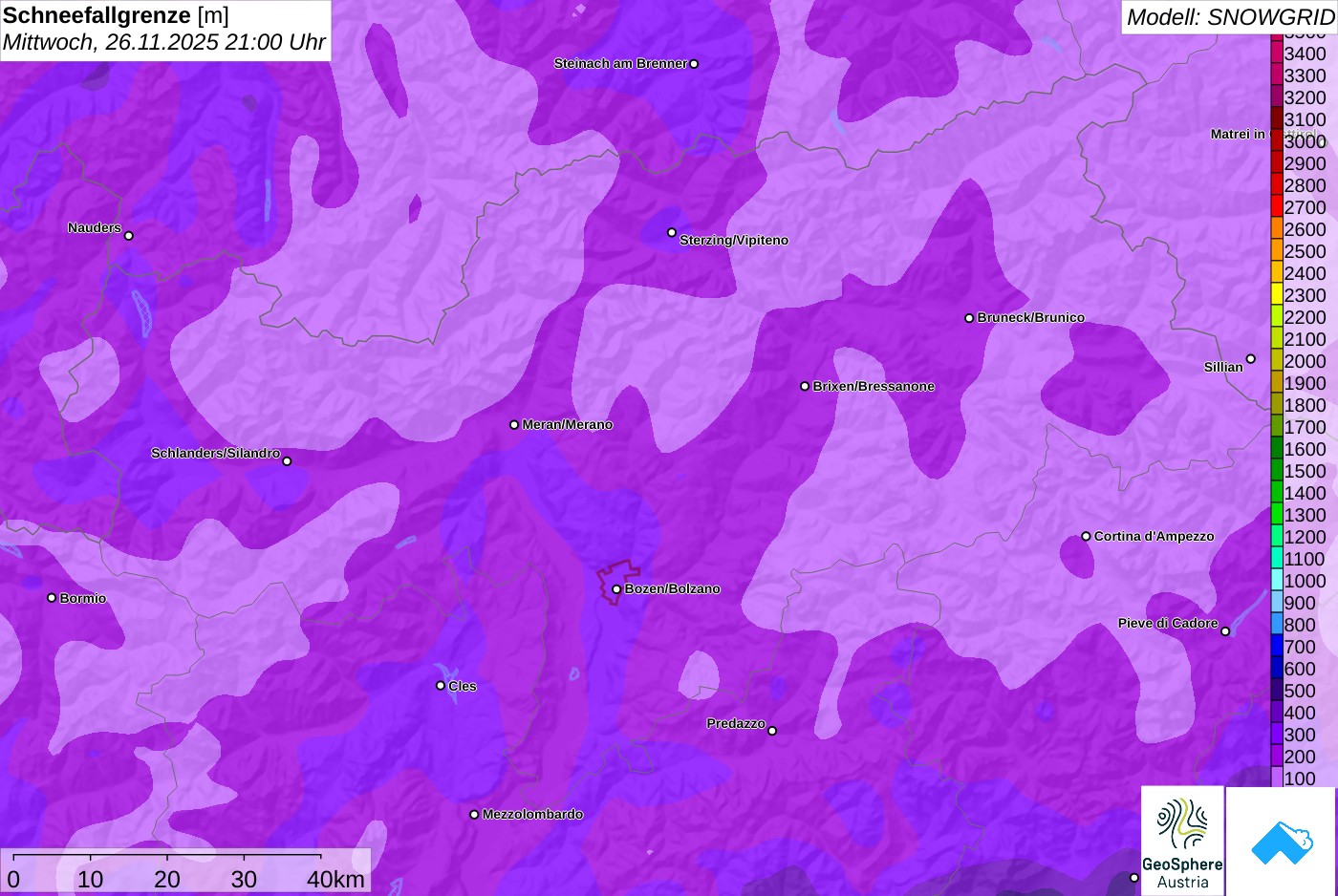Viewport: 1338px width, 896px height.
Task: Click the Schneefallgrenze [m] title
Action: [x=116, y=15]
